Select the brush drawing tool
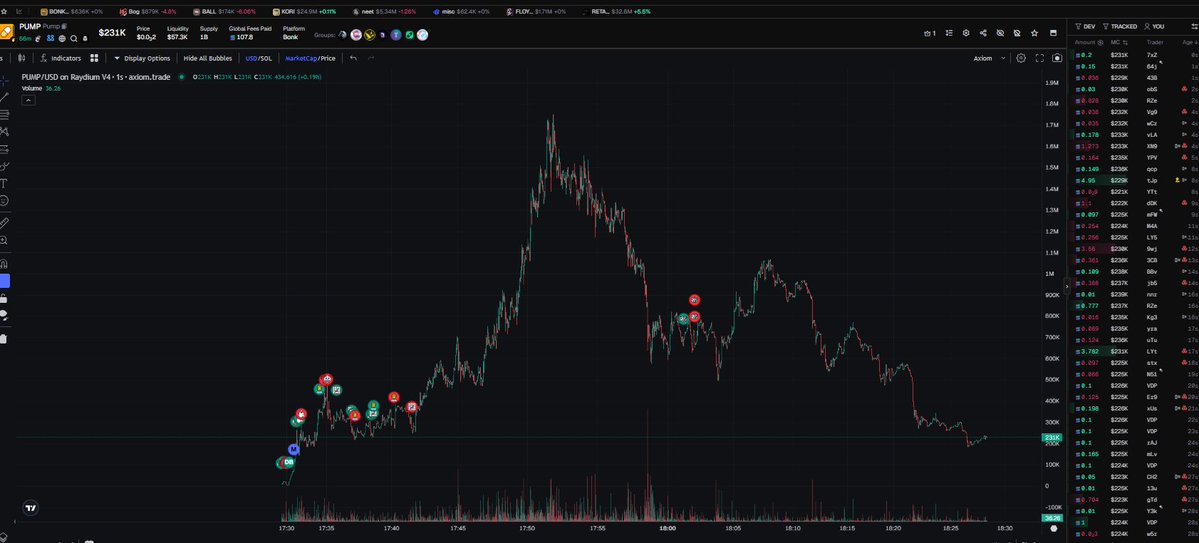Screen dimensions: 1199x543 [x=4, y=166]
